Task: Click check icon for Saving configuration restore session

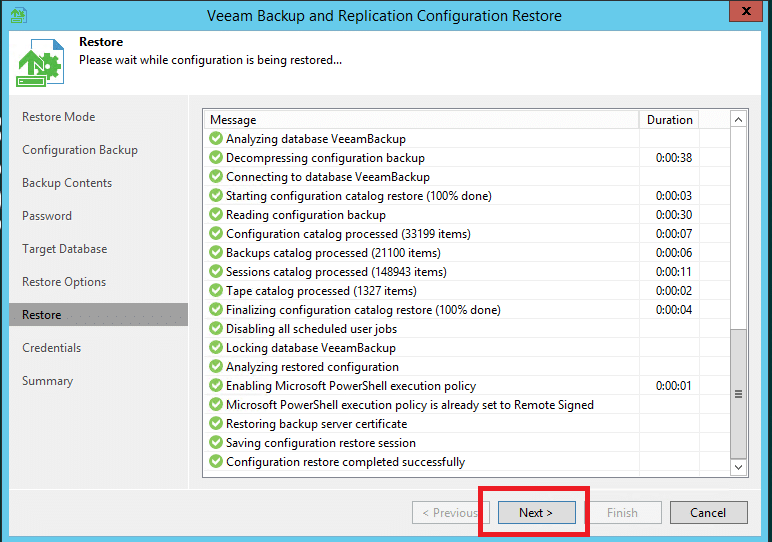Action: 216,443
